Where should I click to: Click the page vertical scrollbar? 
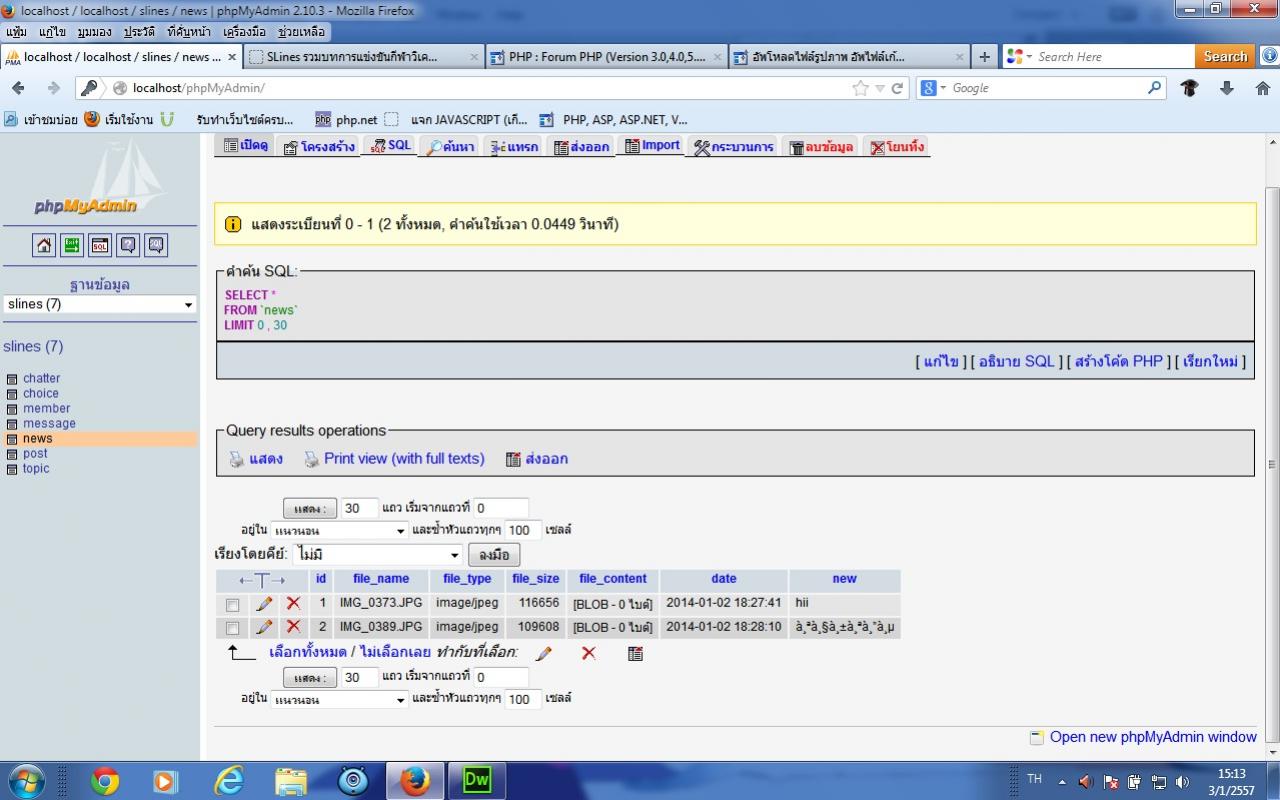[1272, 460]
